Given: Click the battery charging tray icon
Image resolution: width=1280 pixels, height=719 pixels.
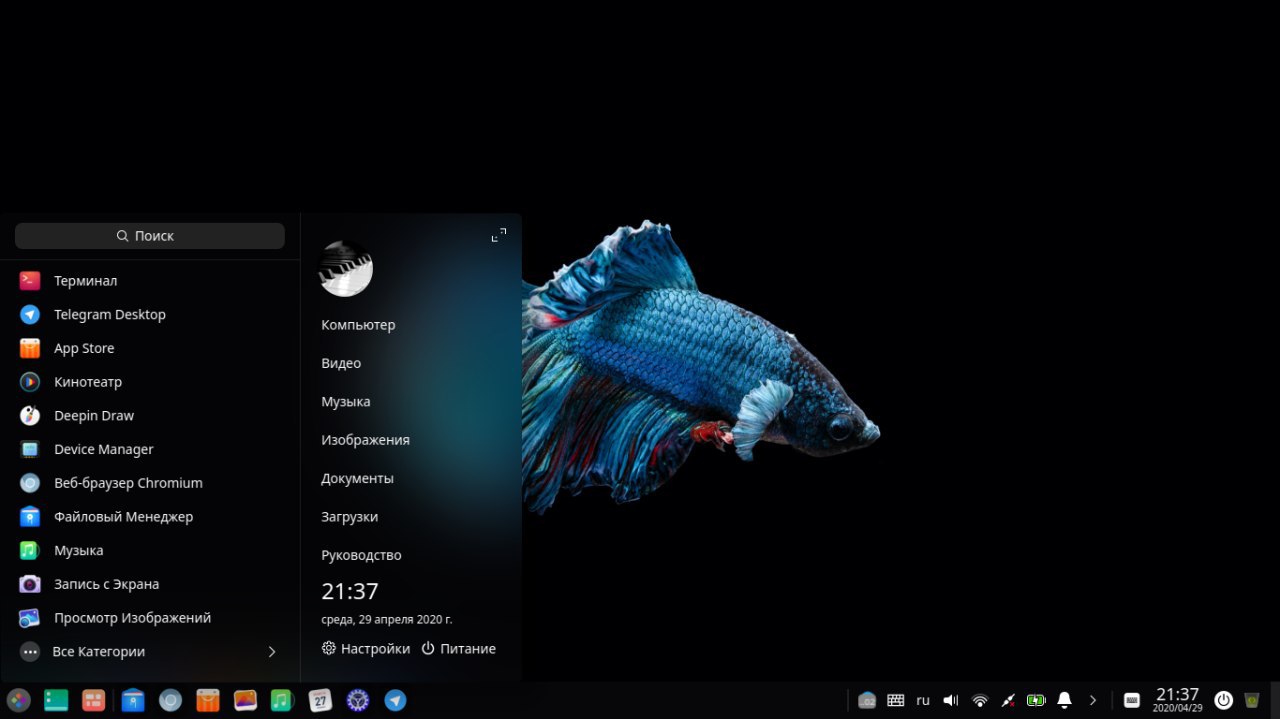Looking at the screenshot, I should (x=1036, y=700).
